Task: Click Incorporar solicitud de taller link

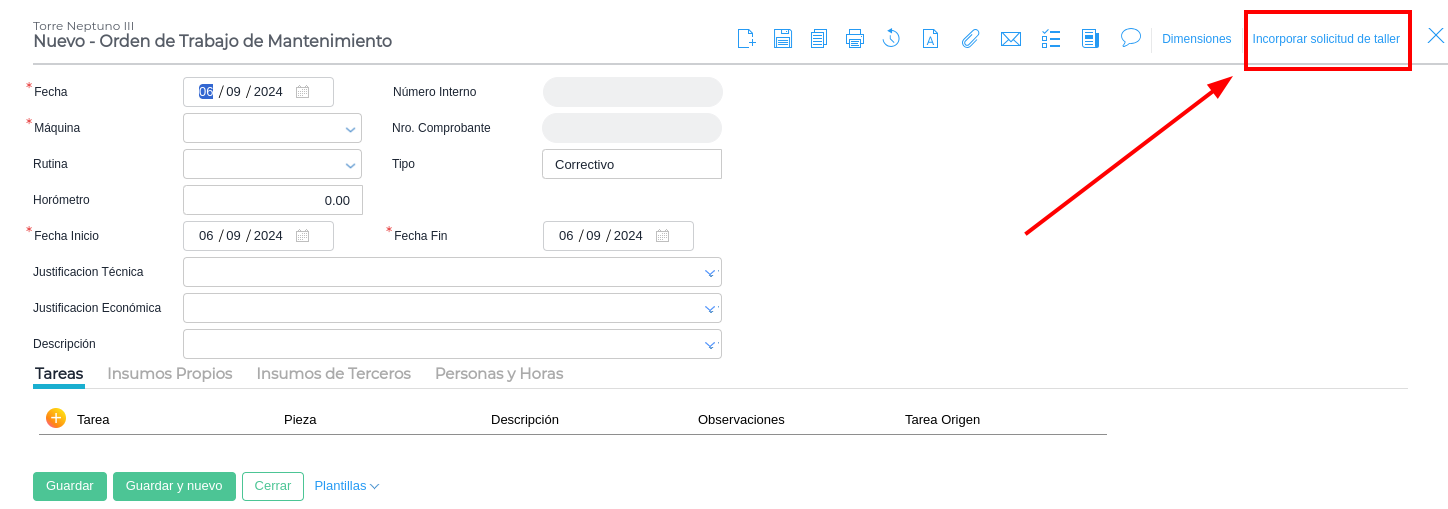Action: (x=1326, y=39)
